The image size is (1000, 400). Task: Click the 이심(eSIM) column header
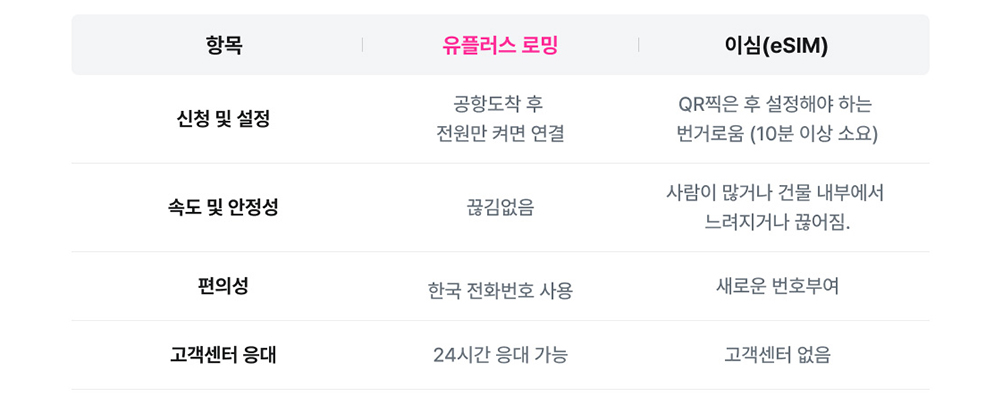(776, 45)
